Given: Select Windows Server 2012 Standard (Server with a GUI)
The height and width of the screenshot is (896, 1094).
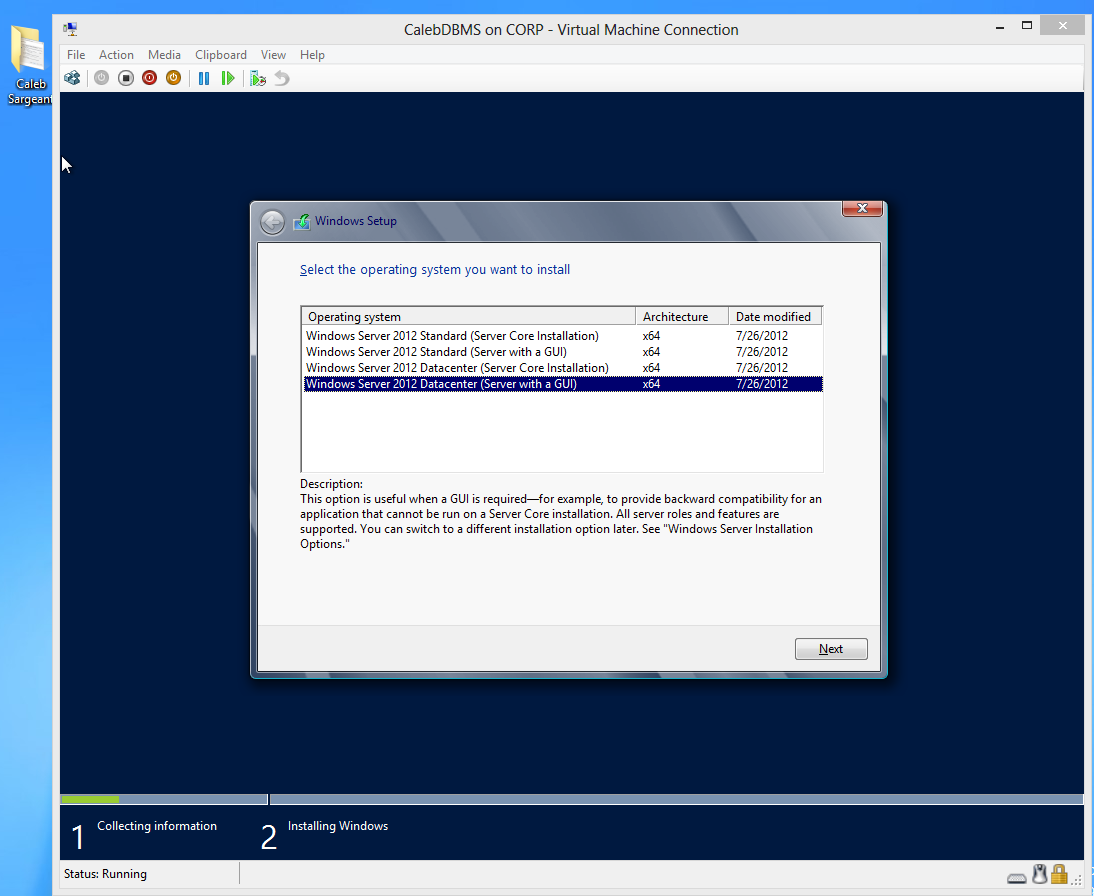Looking at the screenshot, I should pos(562,352).
